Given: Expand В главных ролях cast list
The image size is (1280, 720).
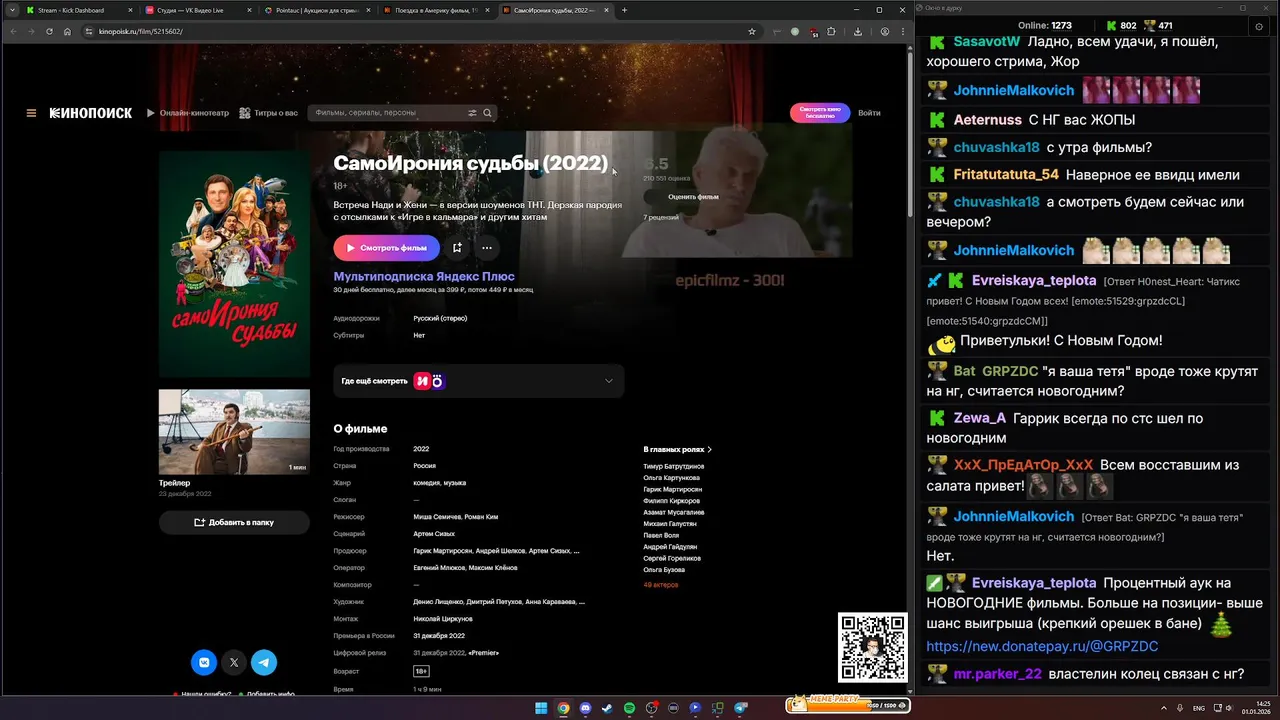Looking at the screenshot, I should pos(678,450).
